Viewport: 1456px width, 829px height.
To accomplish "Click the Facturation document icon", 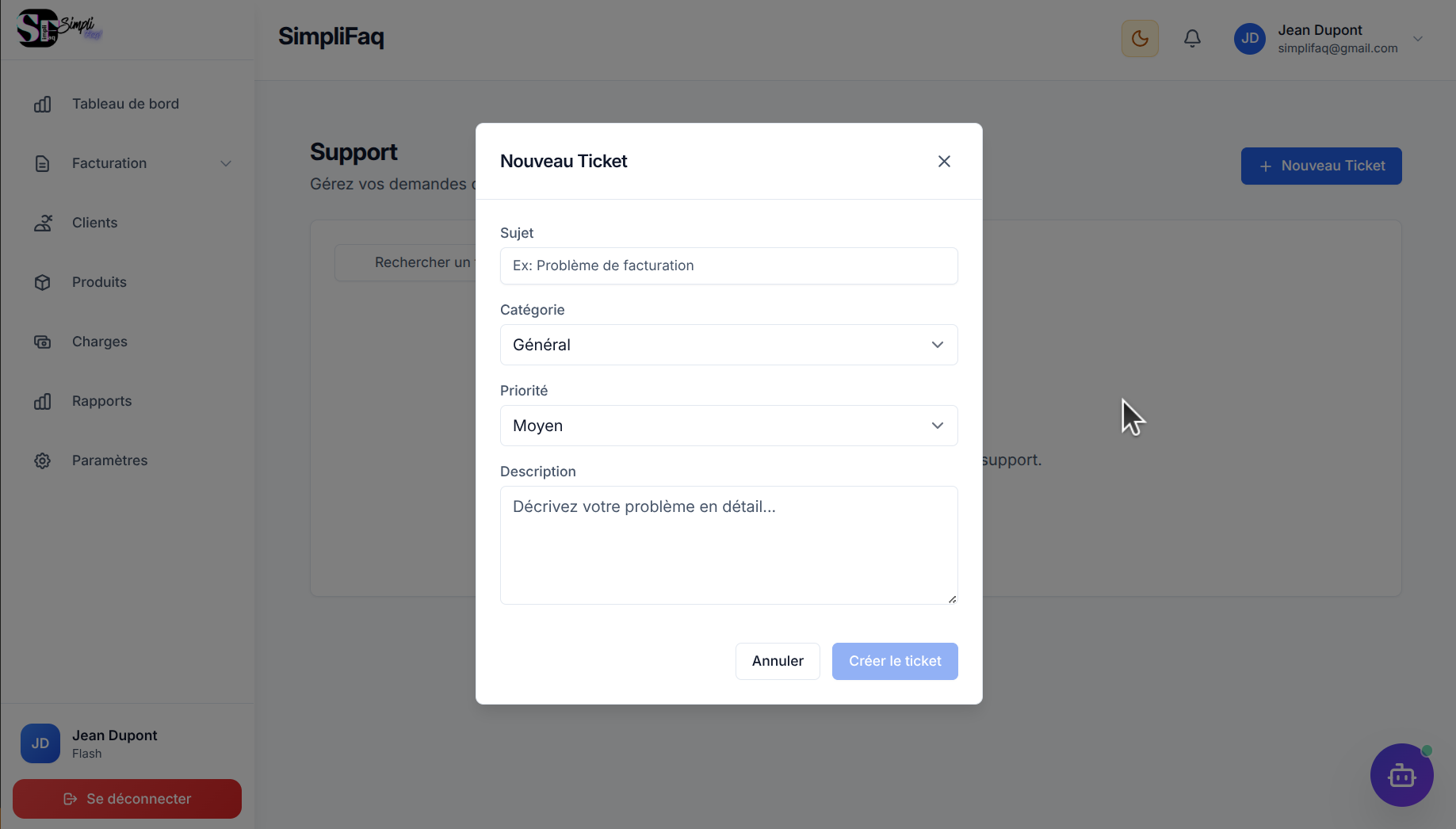I will click(x=42, y=163).
